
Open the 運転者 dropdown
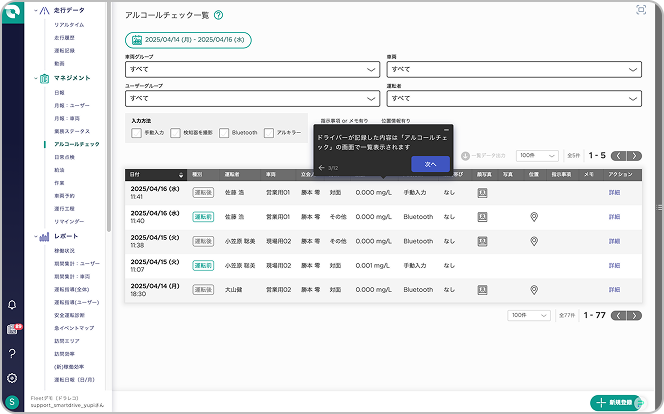click(x=514, y=99)
